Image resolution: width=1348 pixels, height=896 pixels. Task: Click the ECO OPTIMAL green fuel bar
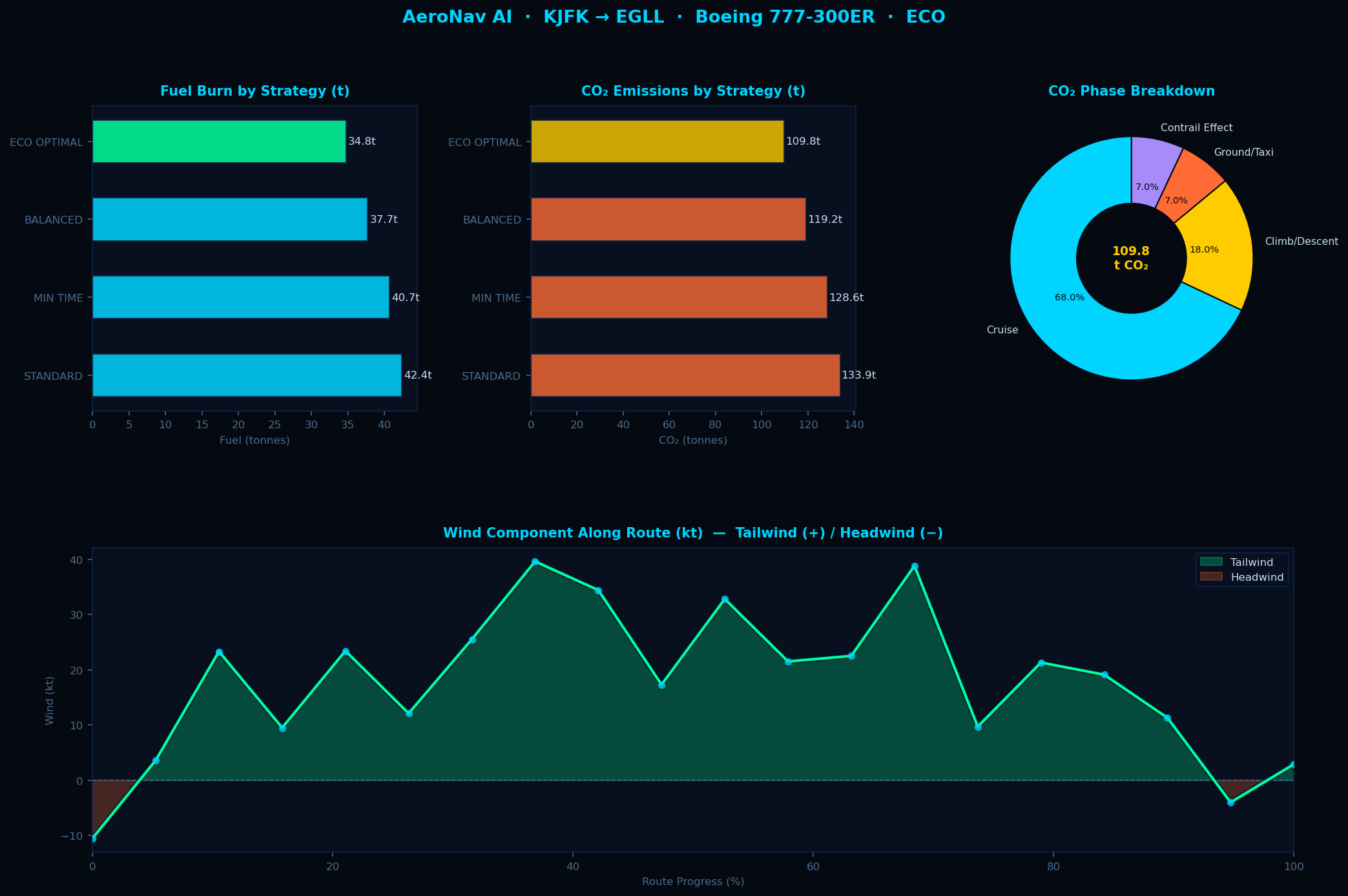218,141
